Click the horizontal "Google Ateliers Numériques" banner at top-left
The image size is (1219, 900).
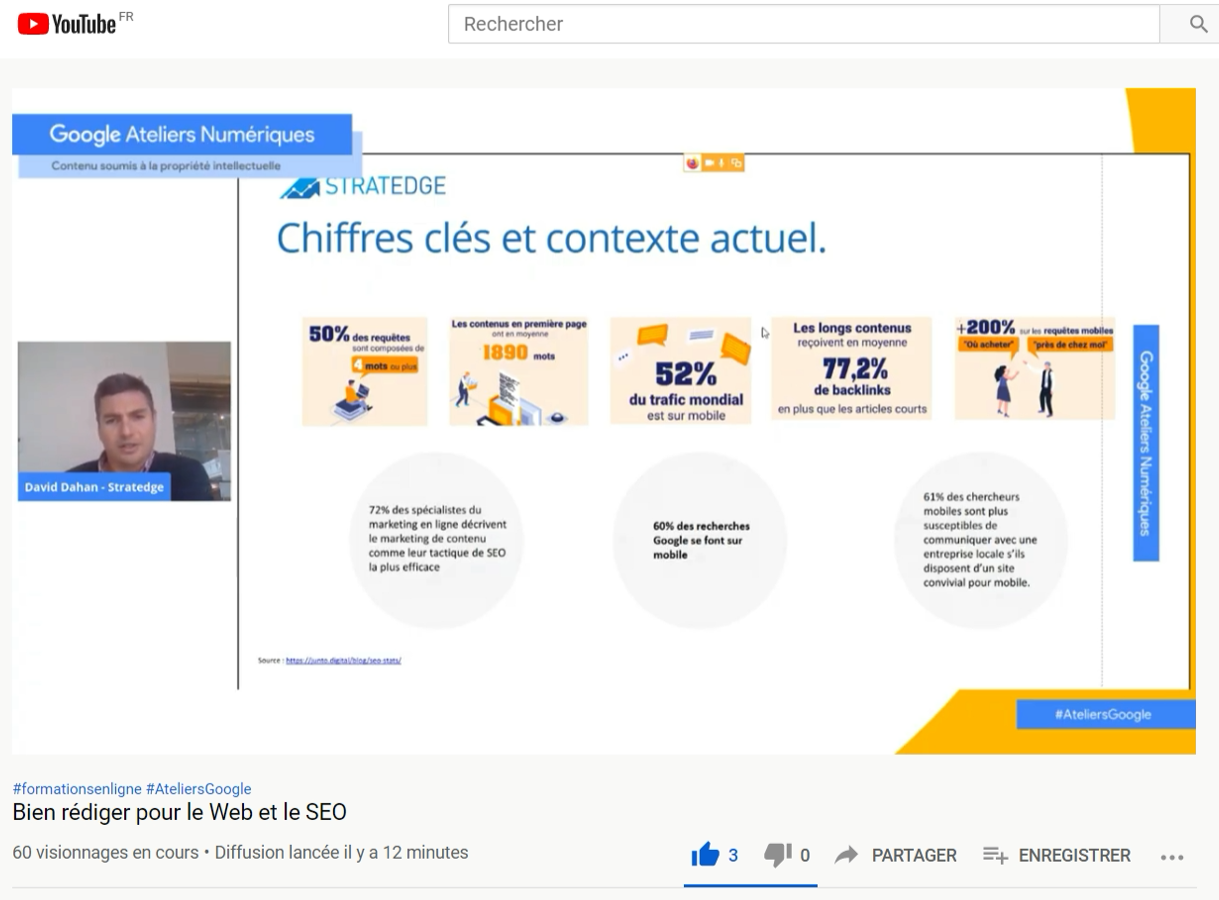coord(182,134)
